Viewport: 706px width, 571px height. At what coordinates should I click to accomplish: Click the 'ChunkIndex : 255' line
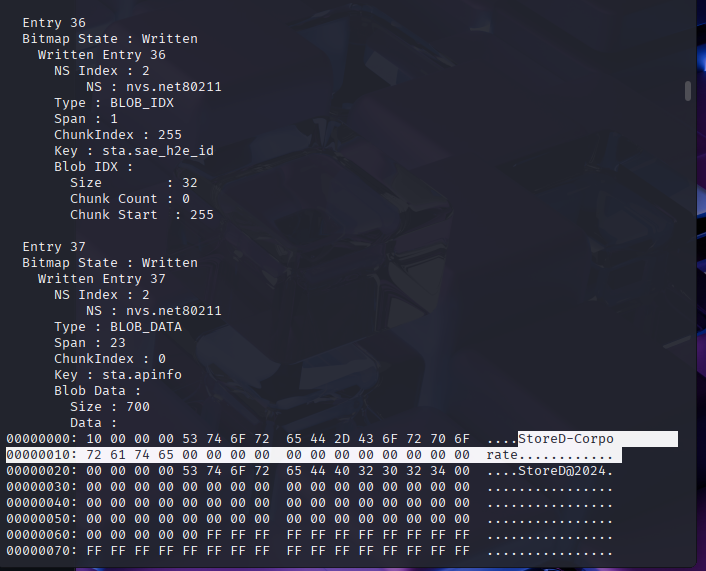118,135
